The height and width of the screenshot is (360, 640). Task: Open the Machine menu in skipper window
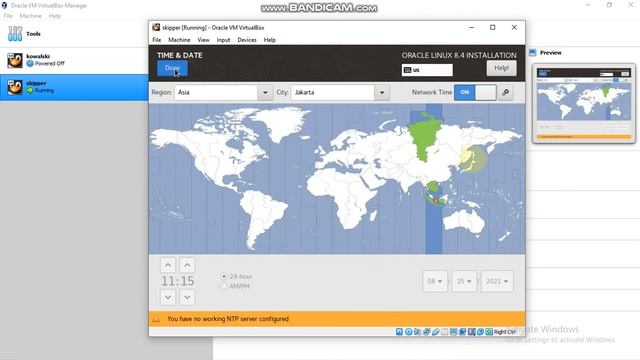tap(179, 40)
